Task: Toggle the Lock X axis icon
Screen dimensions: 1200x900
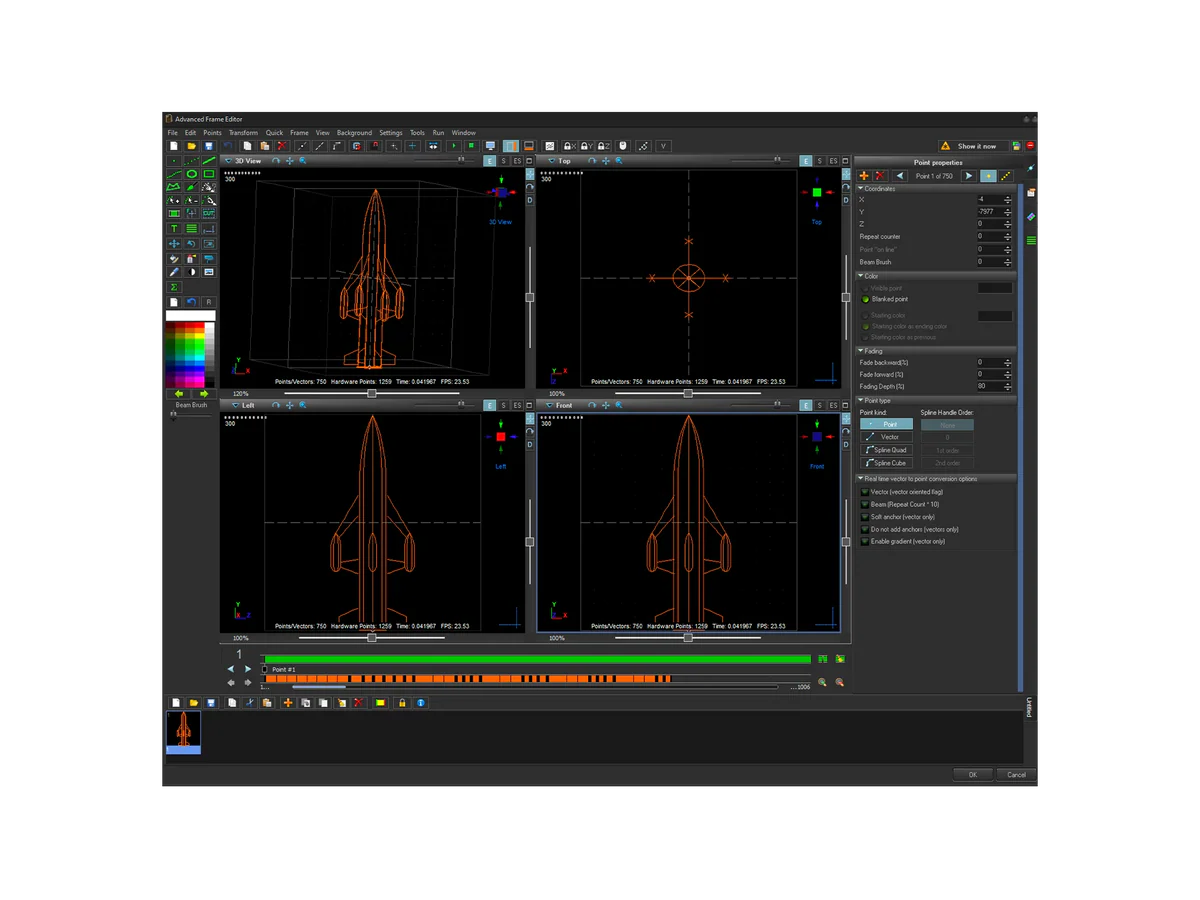Action: point(569,146)
